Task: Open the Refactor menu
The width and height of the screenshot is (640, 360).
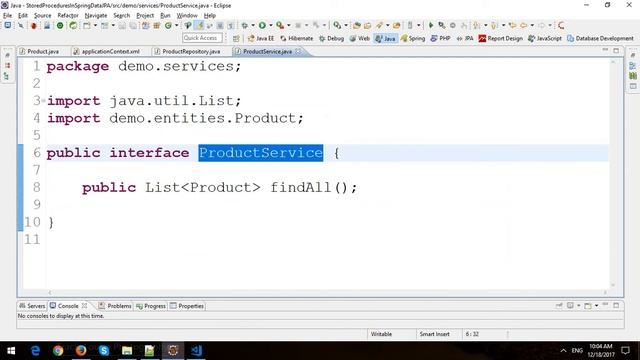Action: (x=68, y=16)
